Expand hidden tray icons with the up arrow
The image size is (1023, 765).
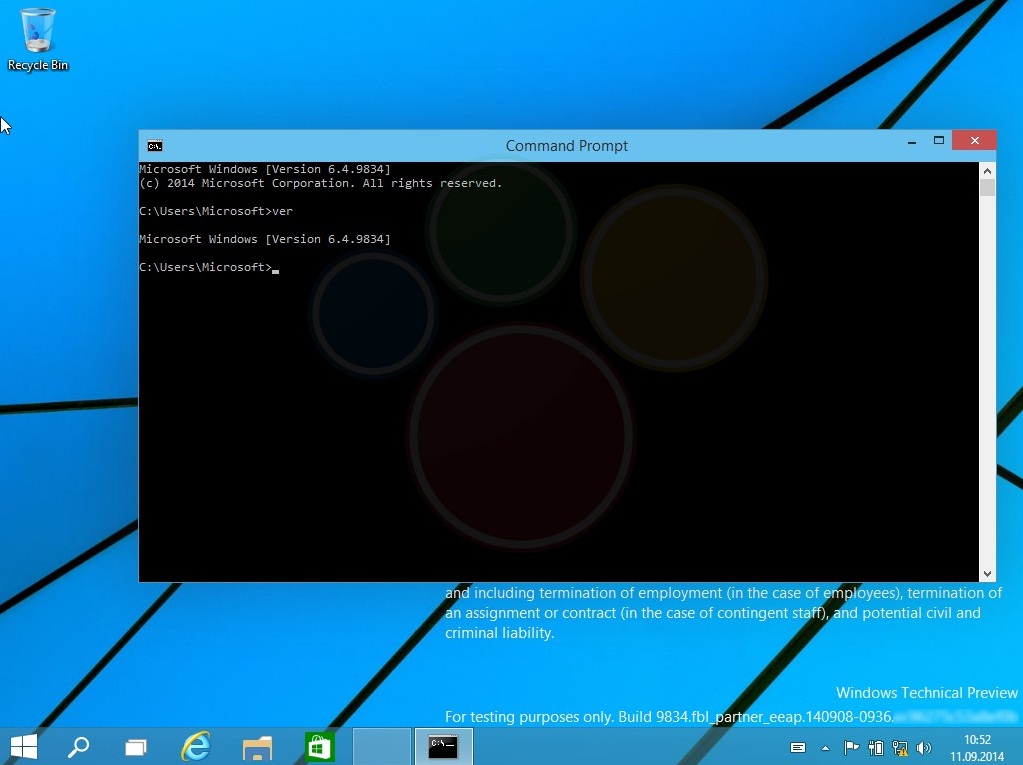pos(826,747)
